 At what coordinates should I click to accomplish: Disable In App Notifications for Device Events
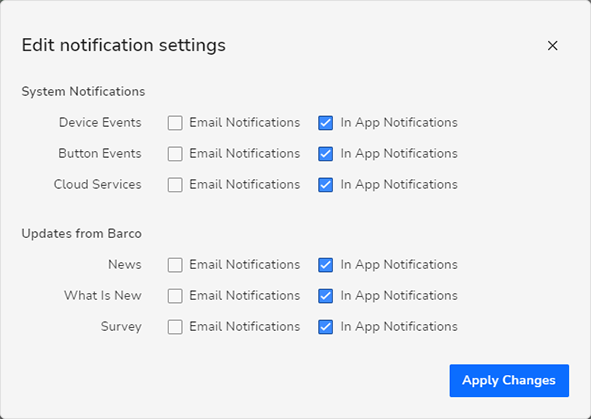325,123
